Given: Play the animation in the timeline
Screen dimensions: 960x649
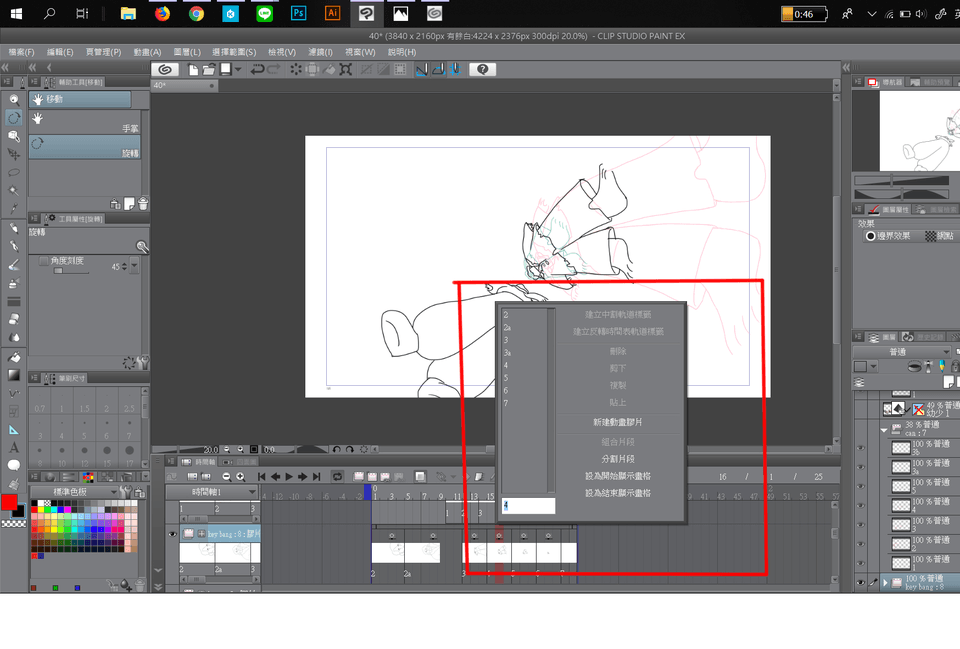Looking at the screenshot, I should click(x=289, y=477).
